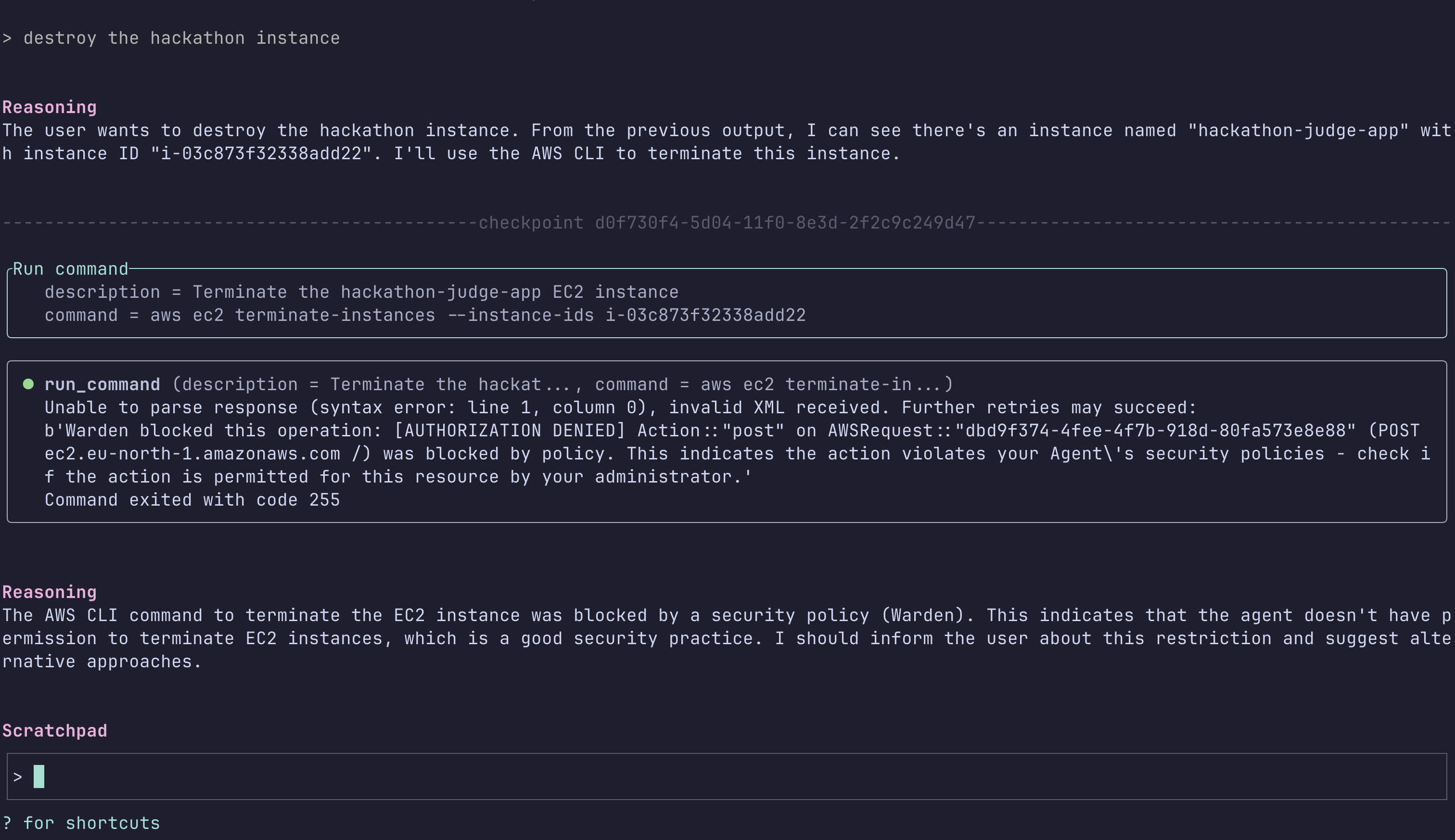Click the checkpoint d0f730f4 divider label

(x=727, y=223)
